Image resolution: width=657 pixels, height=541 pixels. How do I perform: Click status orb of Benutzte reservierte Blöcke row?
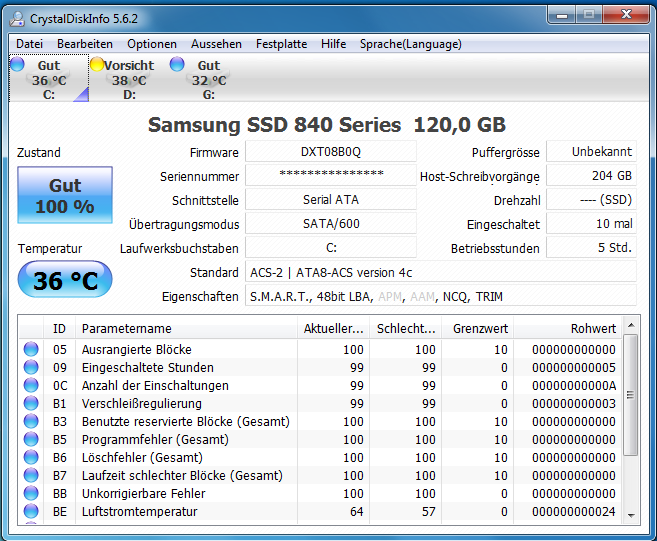pyautogui.click(x=31, y=421)
